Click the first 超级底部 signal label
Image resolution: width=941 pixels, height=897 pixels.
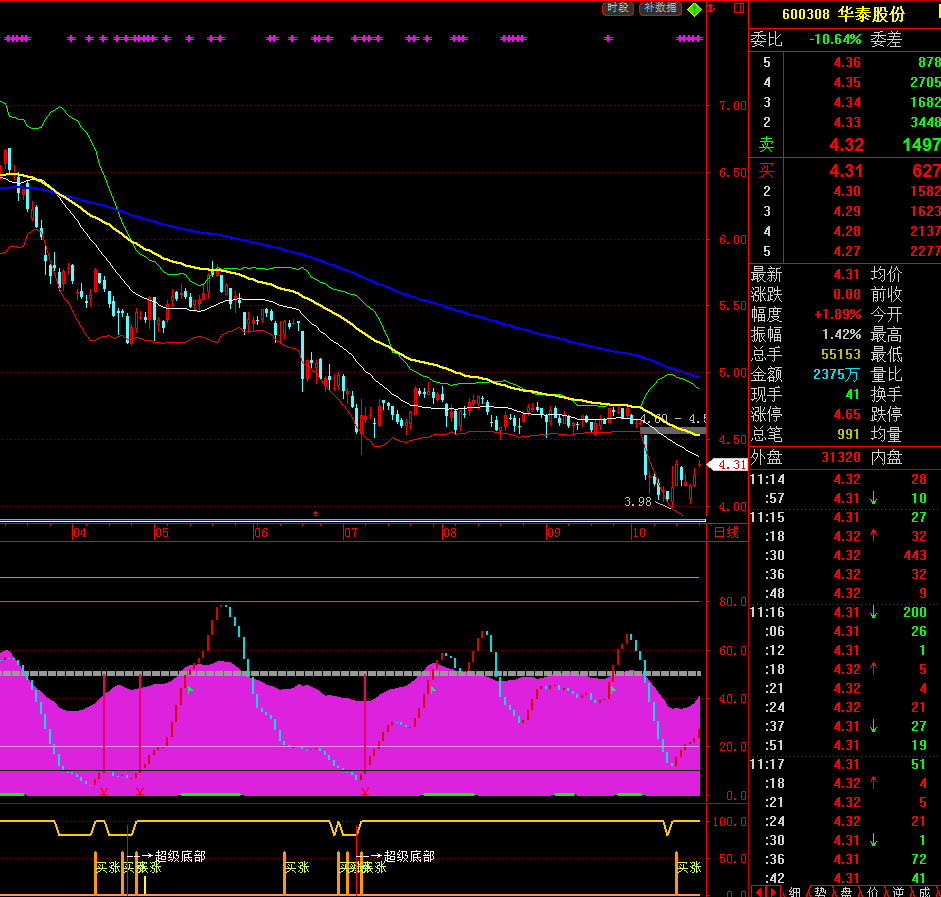pyautogui.click(x=180, y=856)
